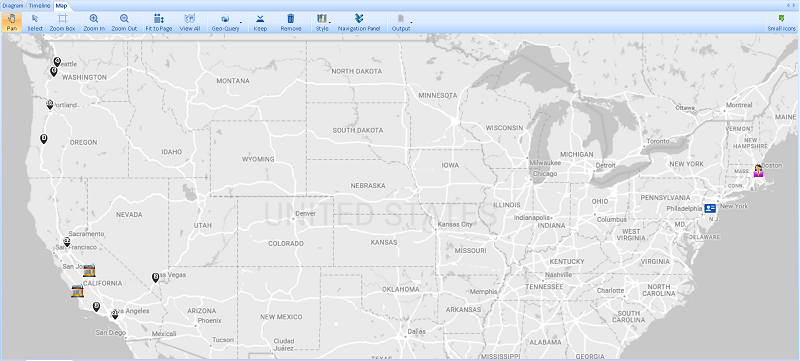Select the pin just south of Seattle
This screenshot has height=361, width=800.
pos(54,71)
